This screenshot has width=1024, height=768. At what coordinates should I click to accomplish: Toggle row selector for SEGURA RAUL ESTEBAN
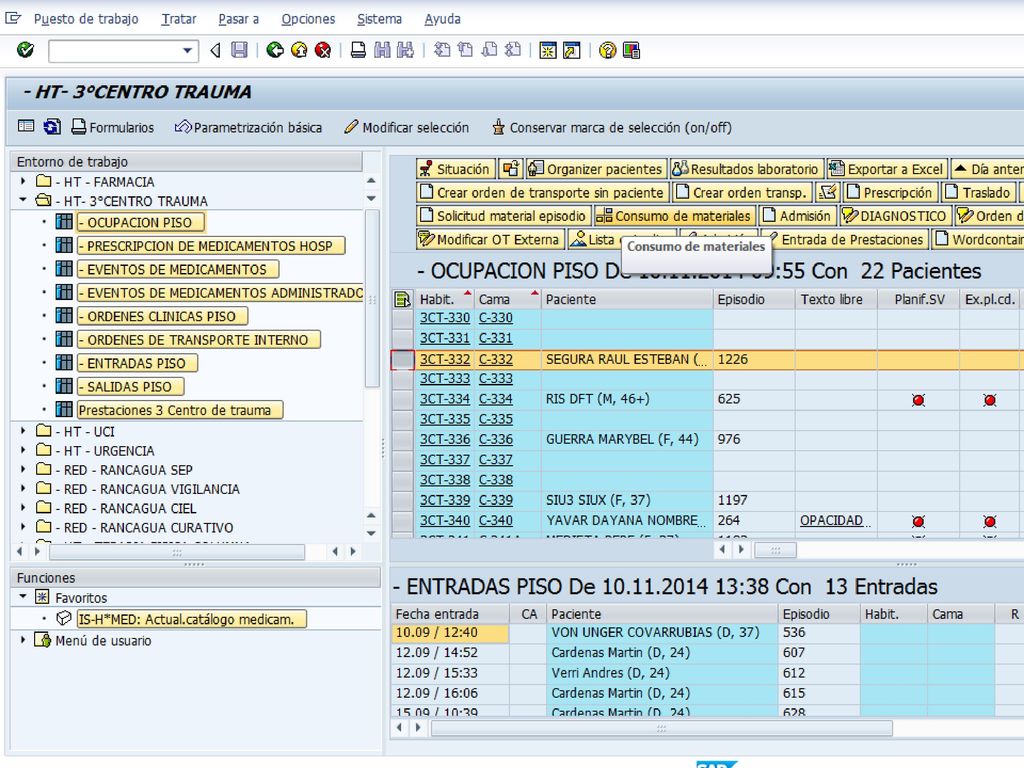tap(402, 359)
